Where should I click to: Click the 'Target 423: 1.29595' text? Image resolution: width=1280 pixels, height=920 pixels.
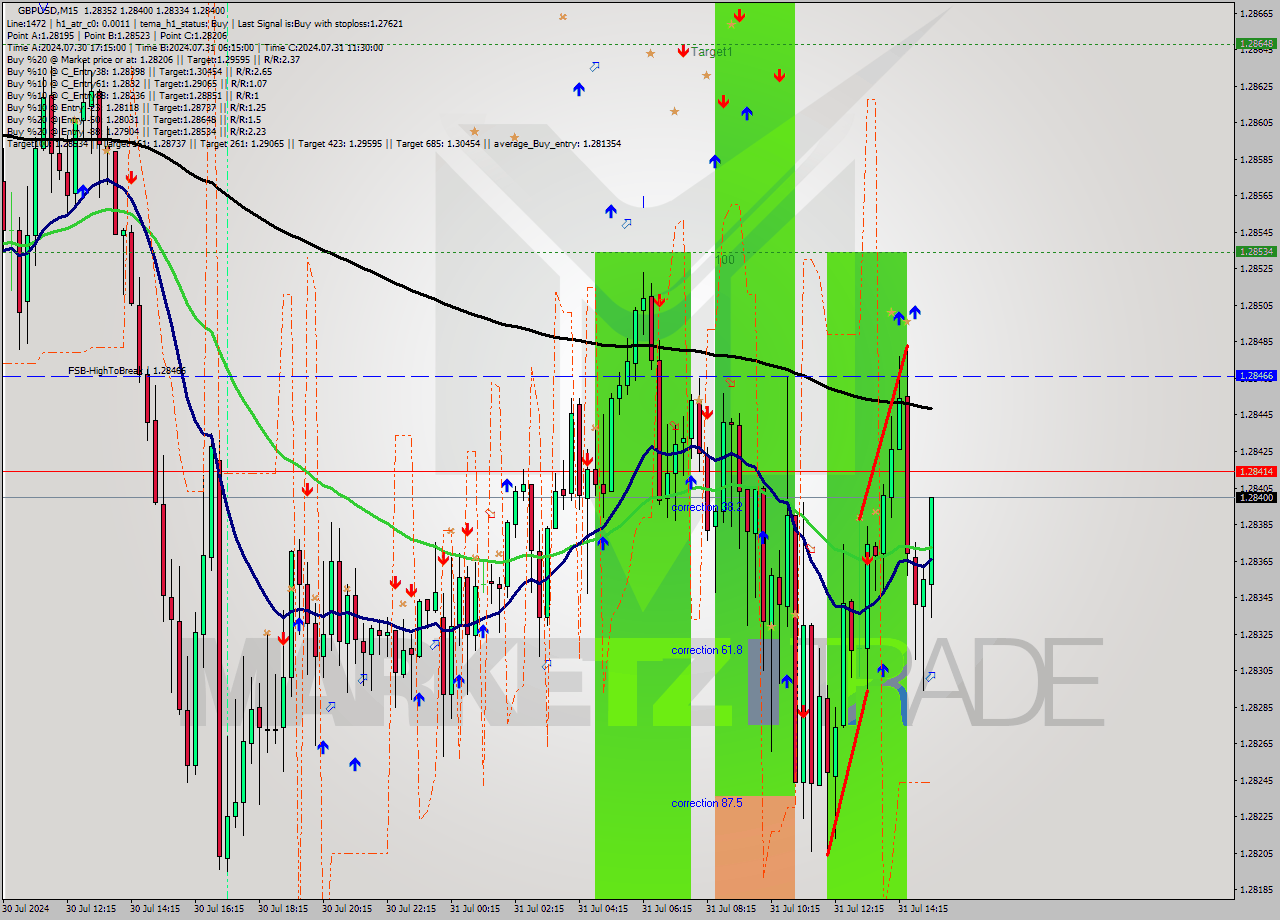tap(340, 143)
